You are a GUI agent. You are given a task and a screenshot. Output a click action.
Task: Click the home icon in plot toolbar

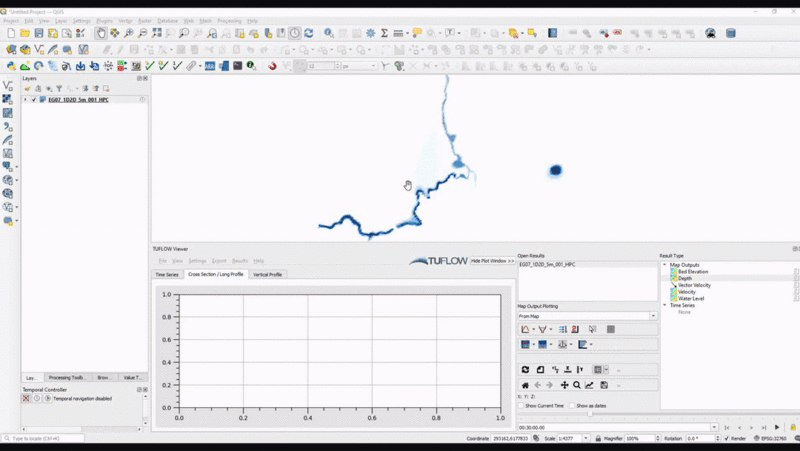pos(525,385)
